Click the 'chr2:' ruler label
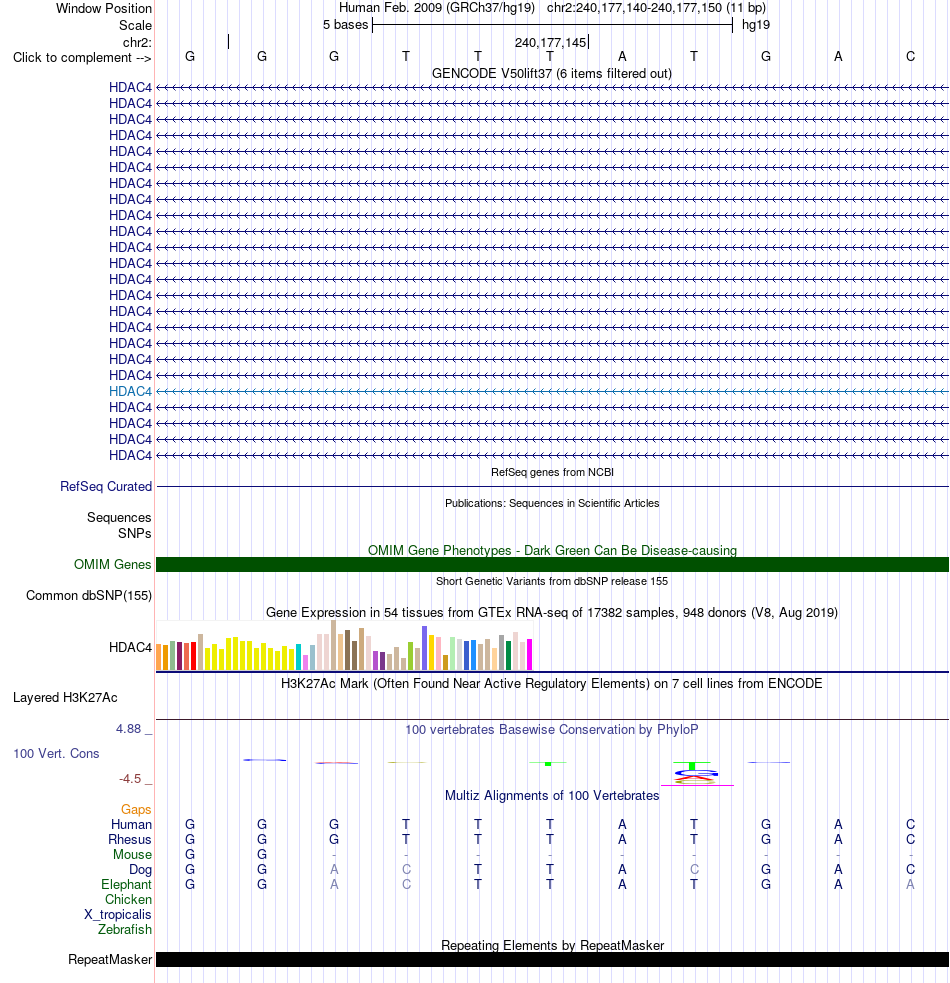Viewport: 950px width, 983px height. tap(137, 43)
